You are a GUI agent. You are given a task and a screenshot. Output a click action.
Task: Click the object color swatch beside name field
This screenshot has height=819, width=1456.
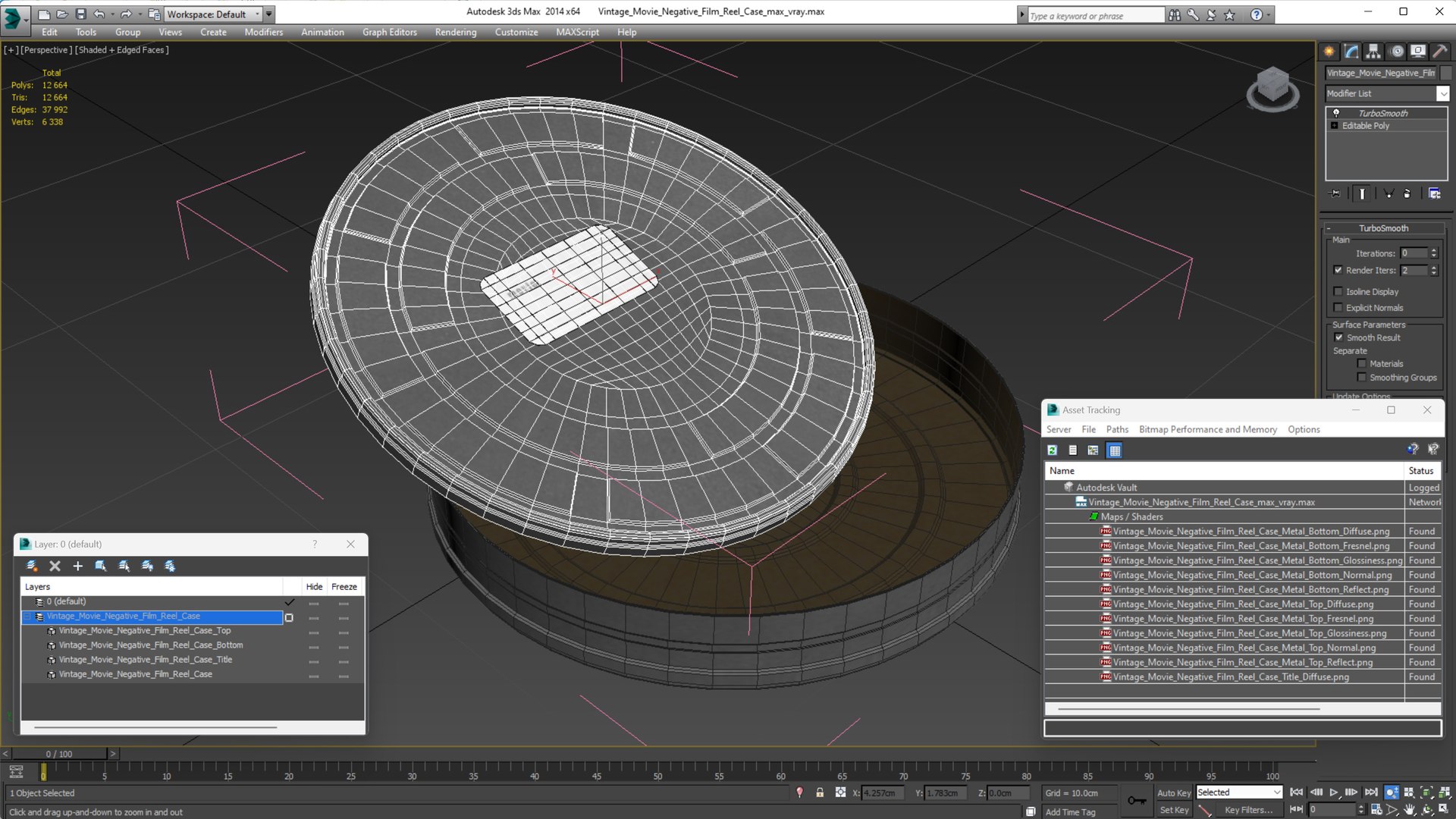point(1446,73)
